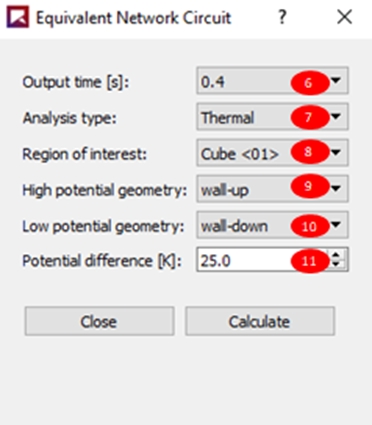Open the Low potential geometry dropdown wall-down
The height and width of the screenshot is (425, 372).
pos(272,225)
